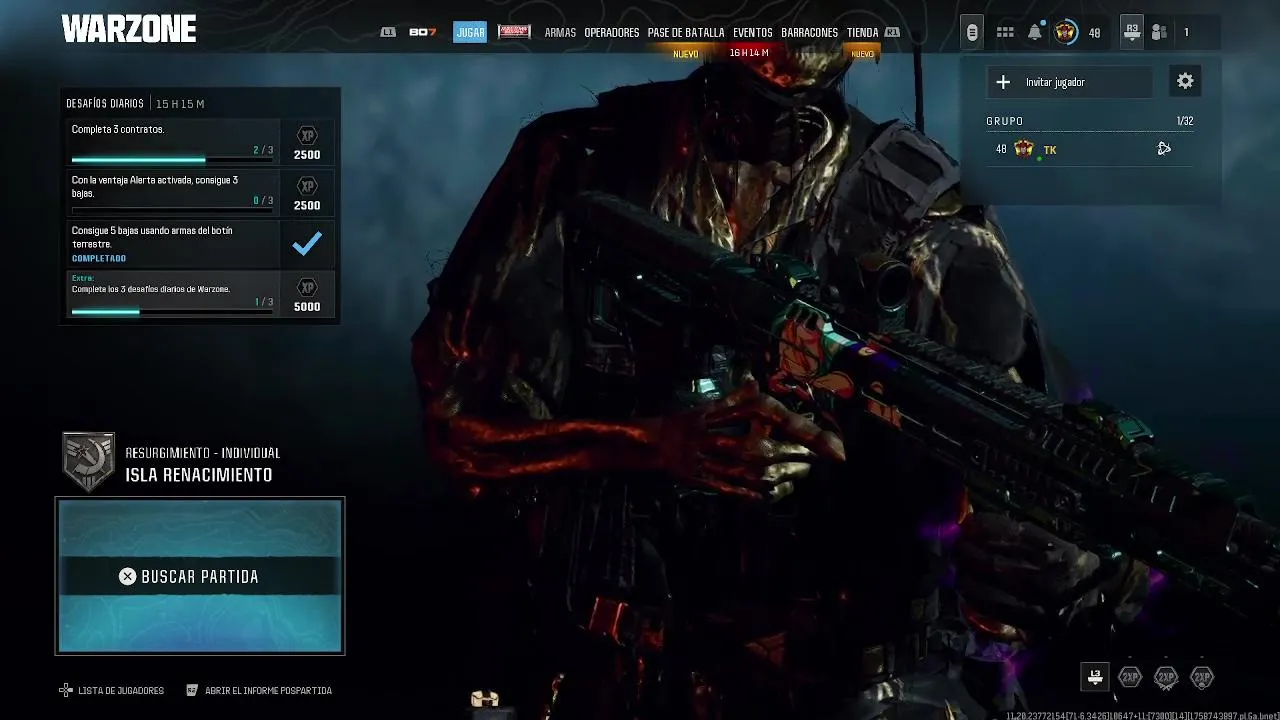This screenshot has width=1280, height=720.
Task: Activate the third 2XP token
Action: [1202, 677]
